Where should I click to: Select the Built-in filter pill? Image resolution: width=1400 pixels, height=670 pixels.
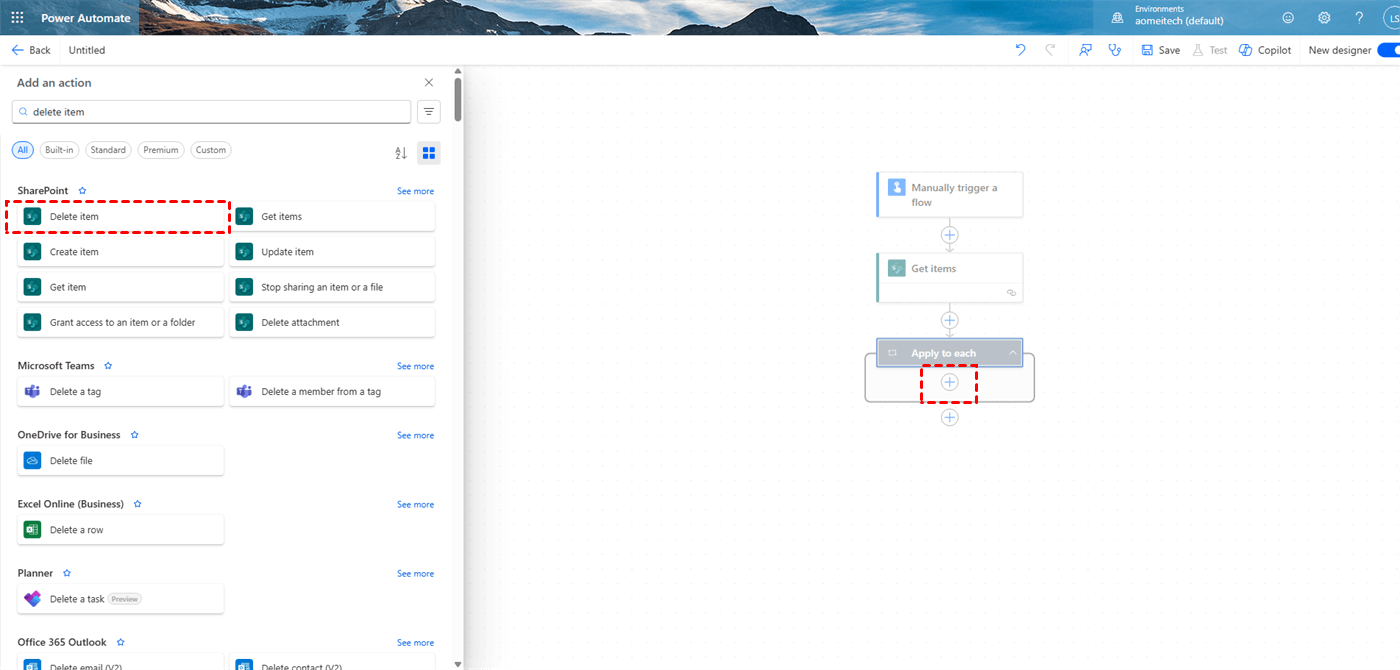click(x=59, y=150)
